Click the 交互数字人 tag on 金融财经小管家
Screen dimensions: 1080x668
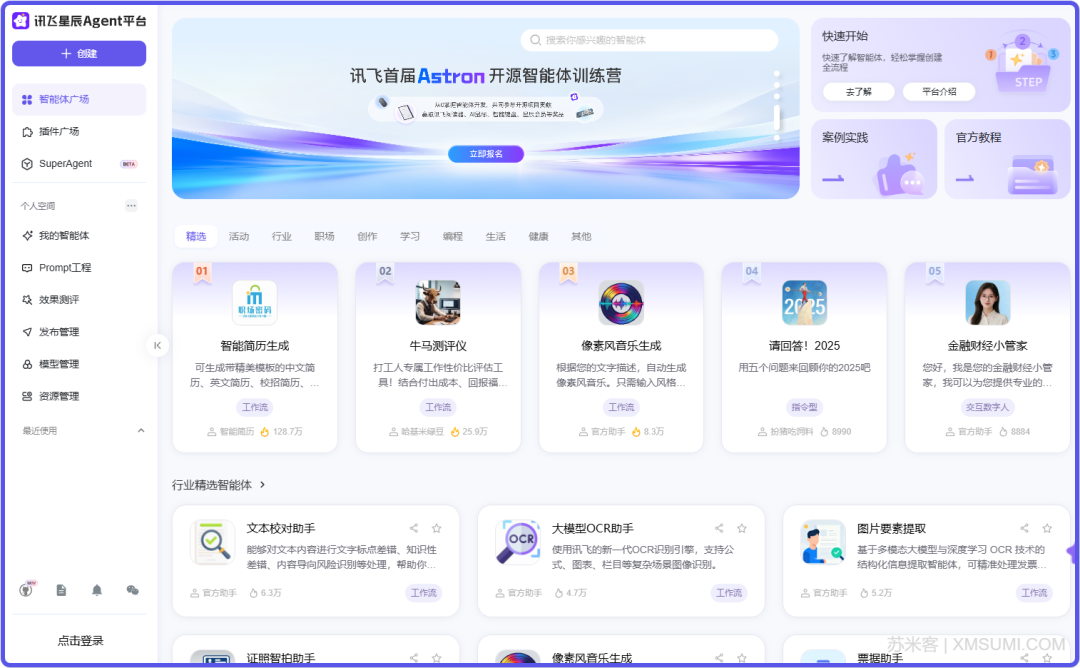point(987,407)
